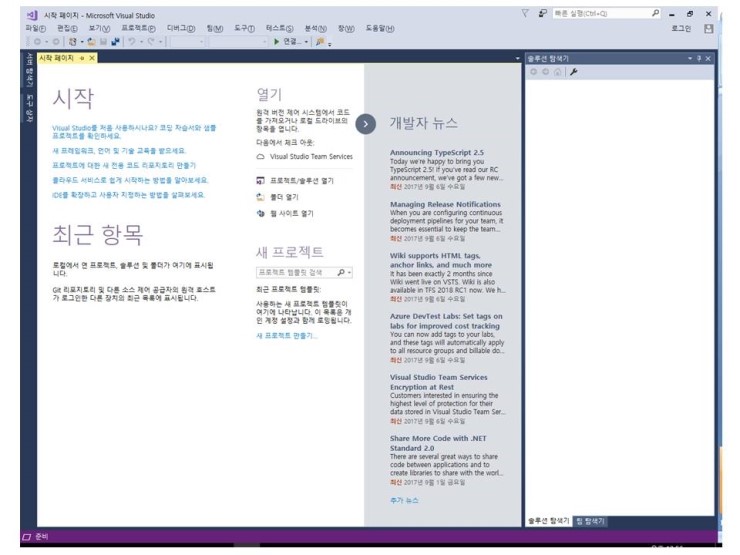Screen dimensions: 740x555
Task: Open Managing Release Notifications news article
Action: (x=445, y=204)
